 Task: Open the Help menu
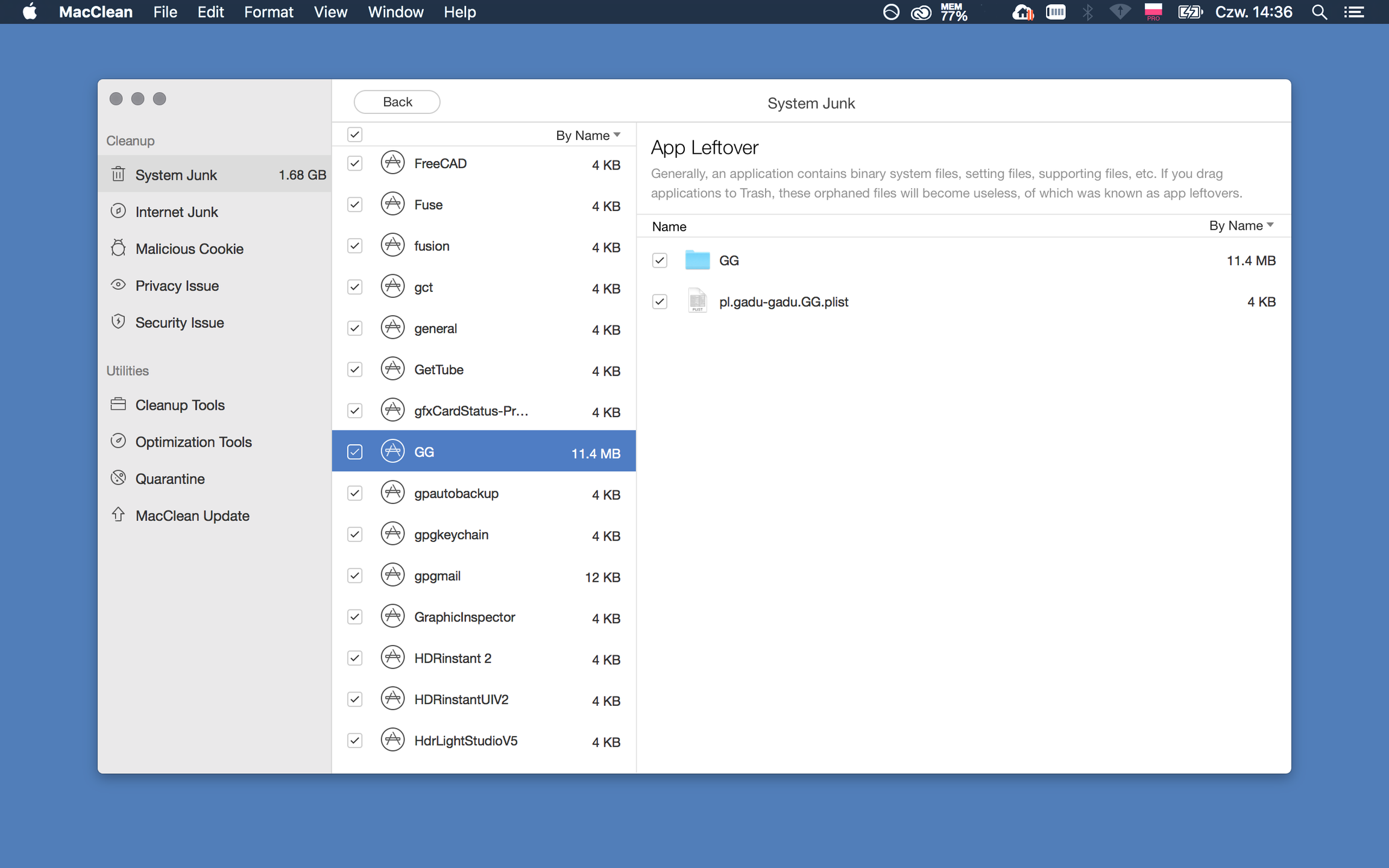459,12
